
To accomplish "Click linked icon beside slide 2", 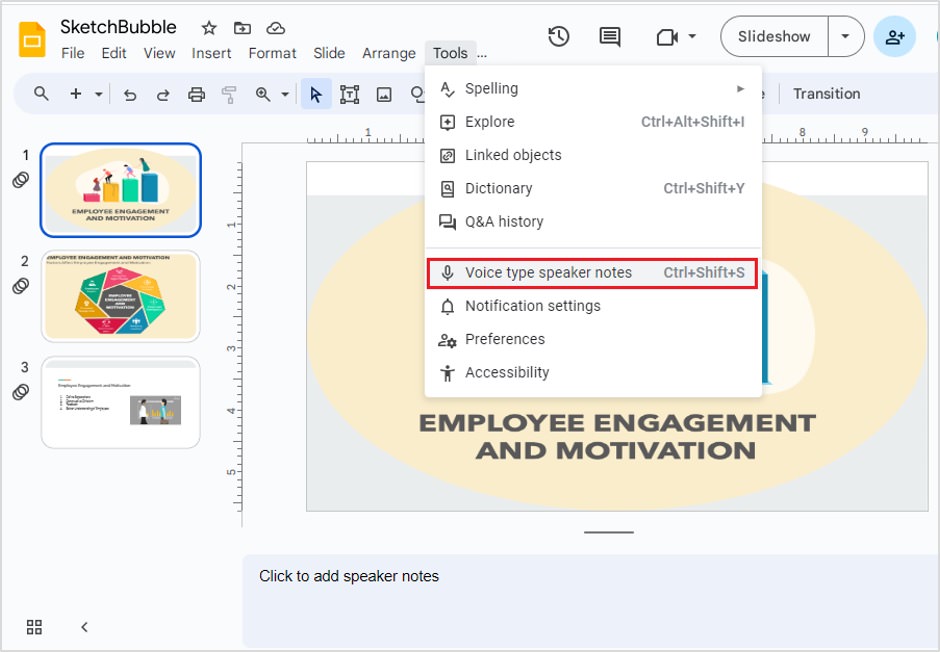I will pyautogui.click(x=21, y=285).
